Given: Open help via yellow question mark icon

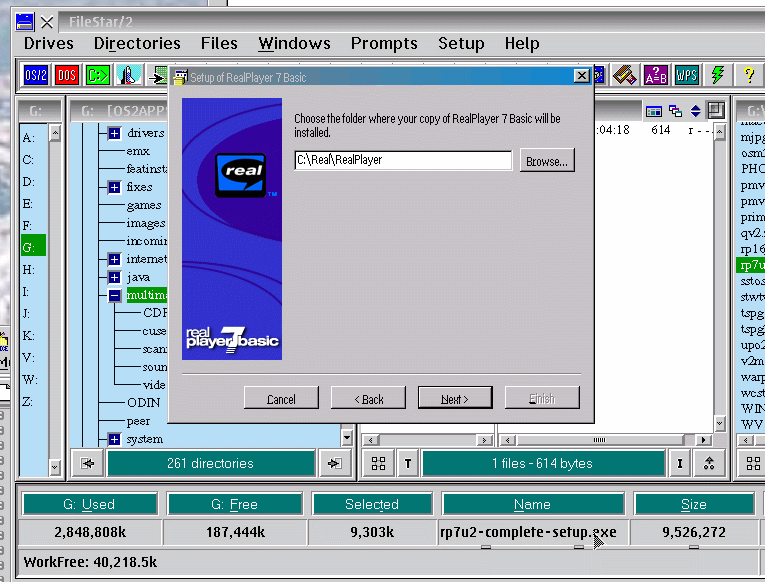Looking at the screenshot, I should [x=749, y=75].
